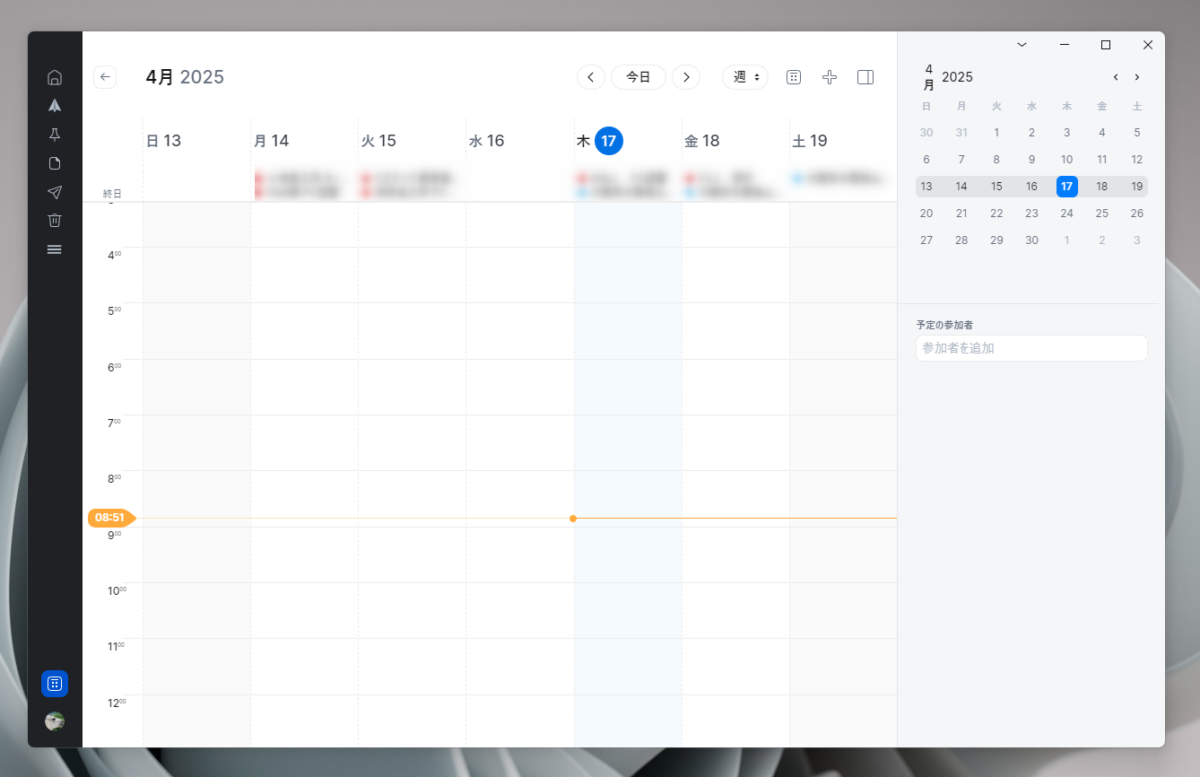Pick date 20 in mini calendar
Image resolution: width=1200 pixels, height=777 pixels.
(926, 213)
